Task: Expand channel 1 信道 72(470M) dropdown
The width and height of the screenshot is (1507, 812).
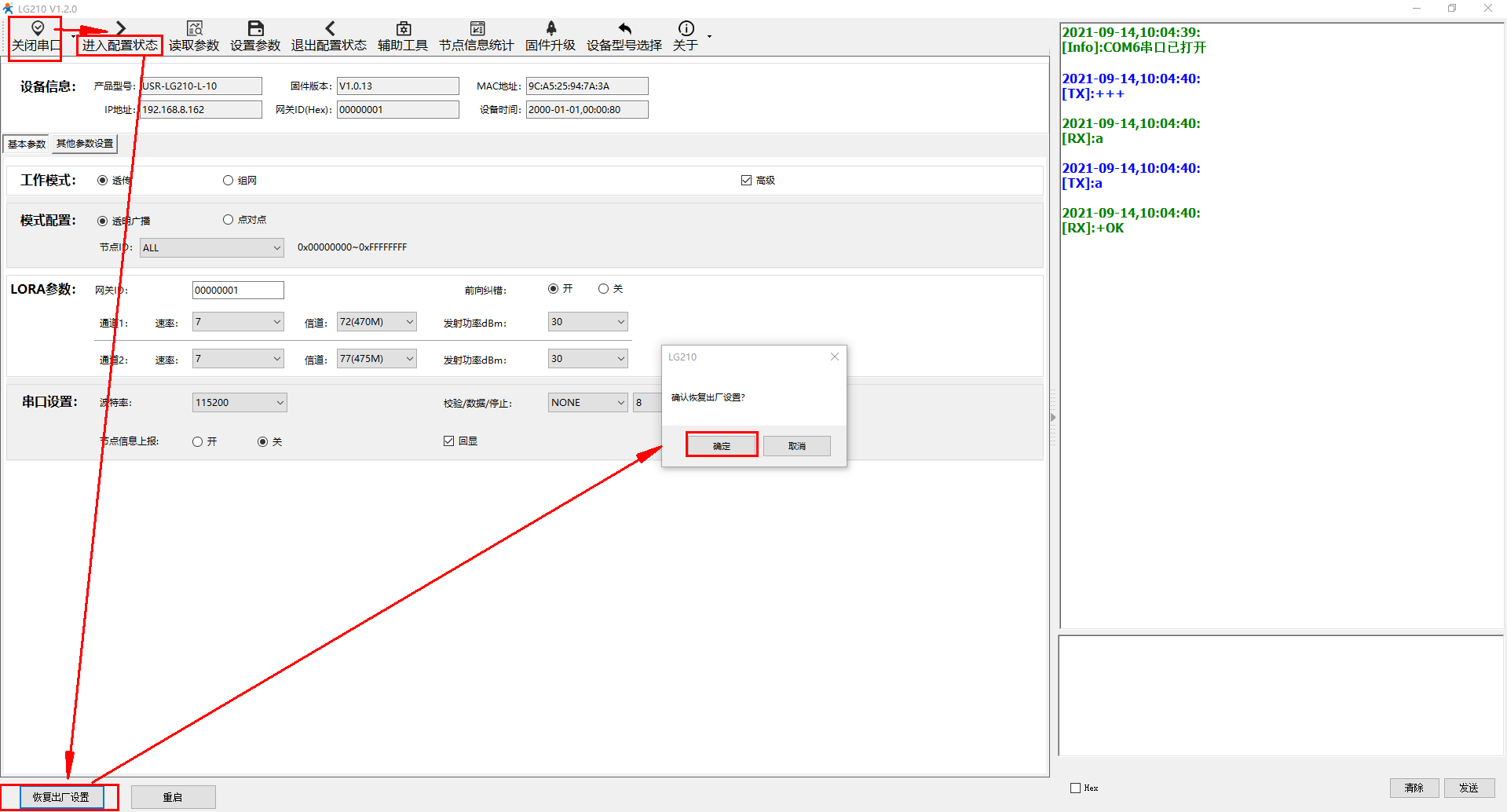Action: click(x=377, y=322)
